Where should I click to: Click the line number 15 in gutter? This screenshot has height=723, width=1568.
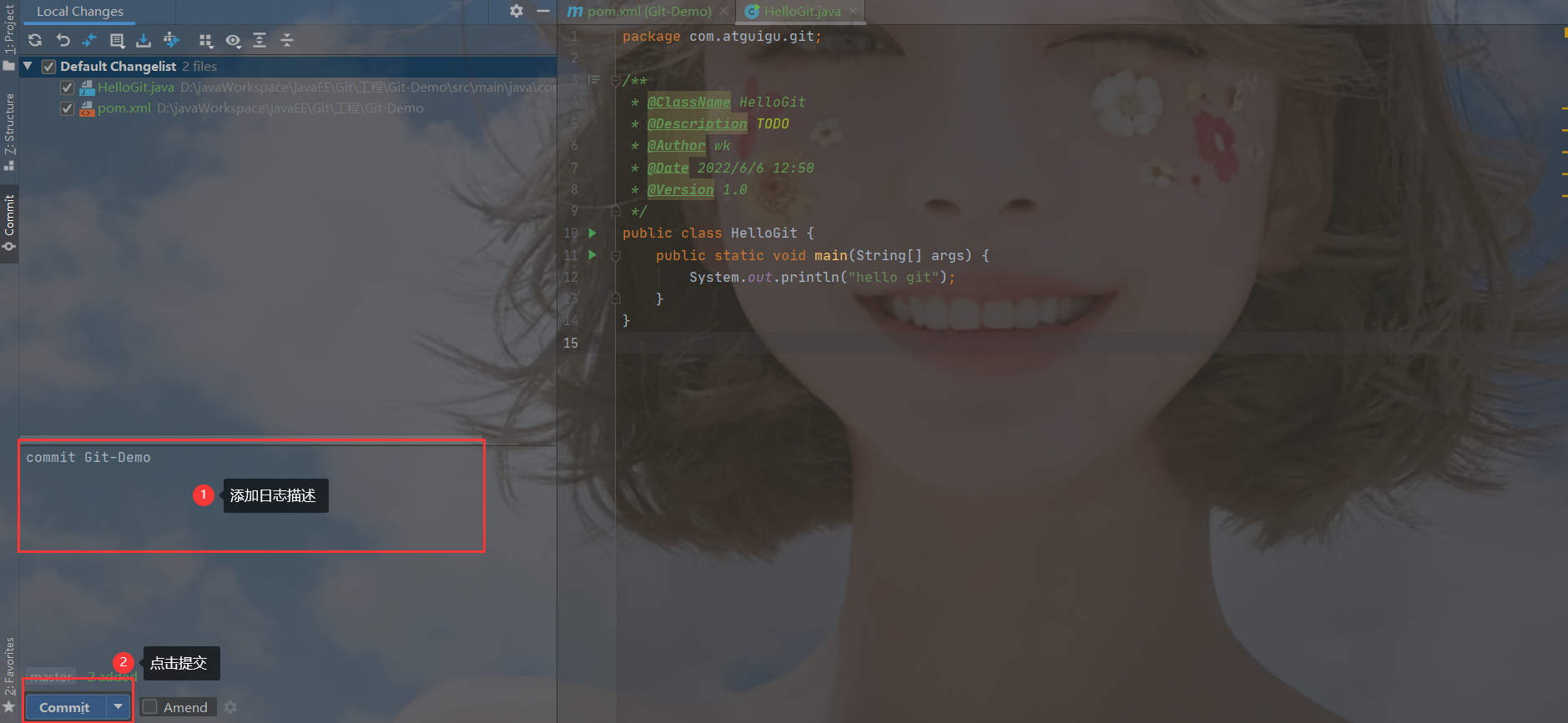click(x=571, y=343)
